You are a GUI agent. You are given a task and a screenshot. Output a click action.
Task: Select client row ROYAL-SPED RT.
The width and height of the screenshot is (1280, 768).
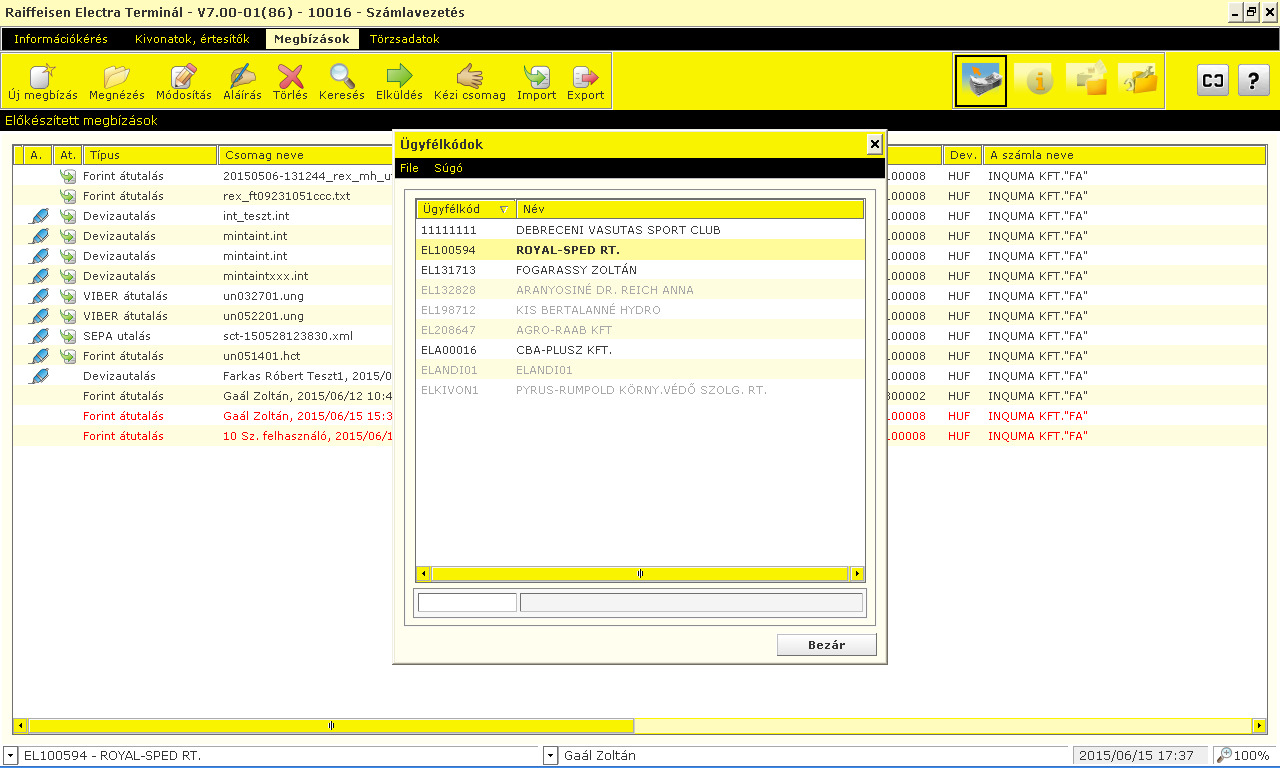point(640,250)
